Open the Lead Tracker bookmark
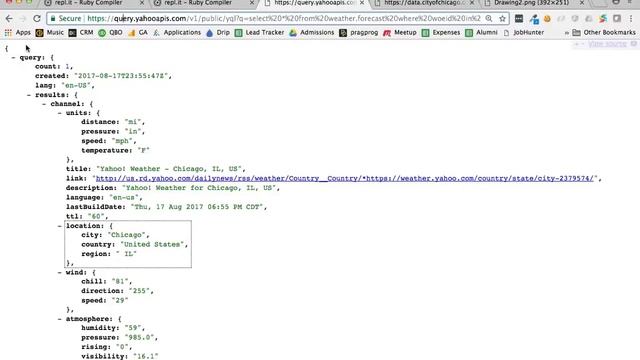This screenshot has width=640, height=360. click(x=259, y=33)
